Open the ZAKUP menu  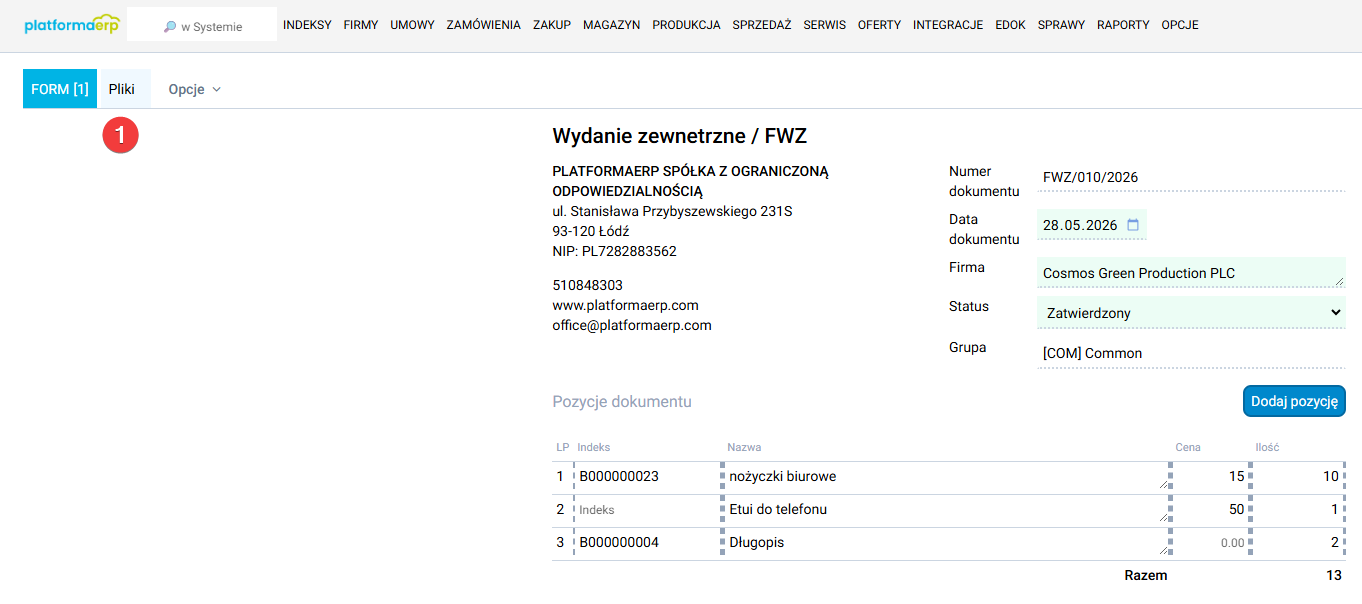[x=552, y=25]
